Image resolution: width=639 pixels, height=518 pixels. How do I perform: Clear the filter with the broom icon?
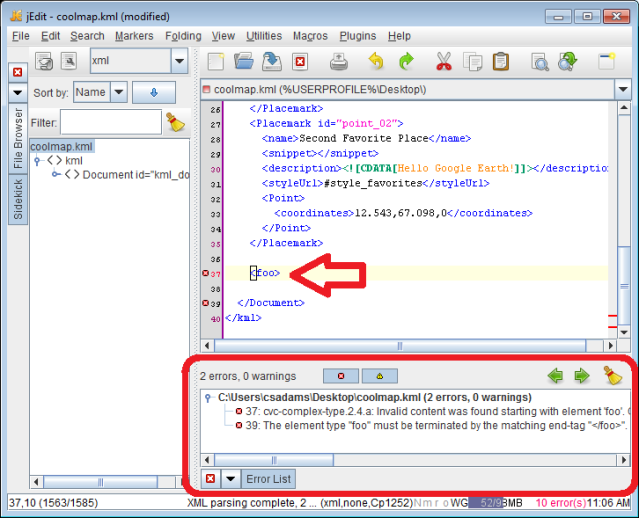(x=176, y=122)
